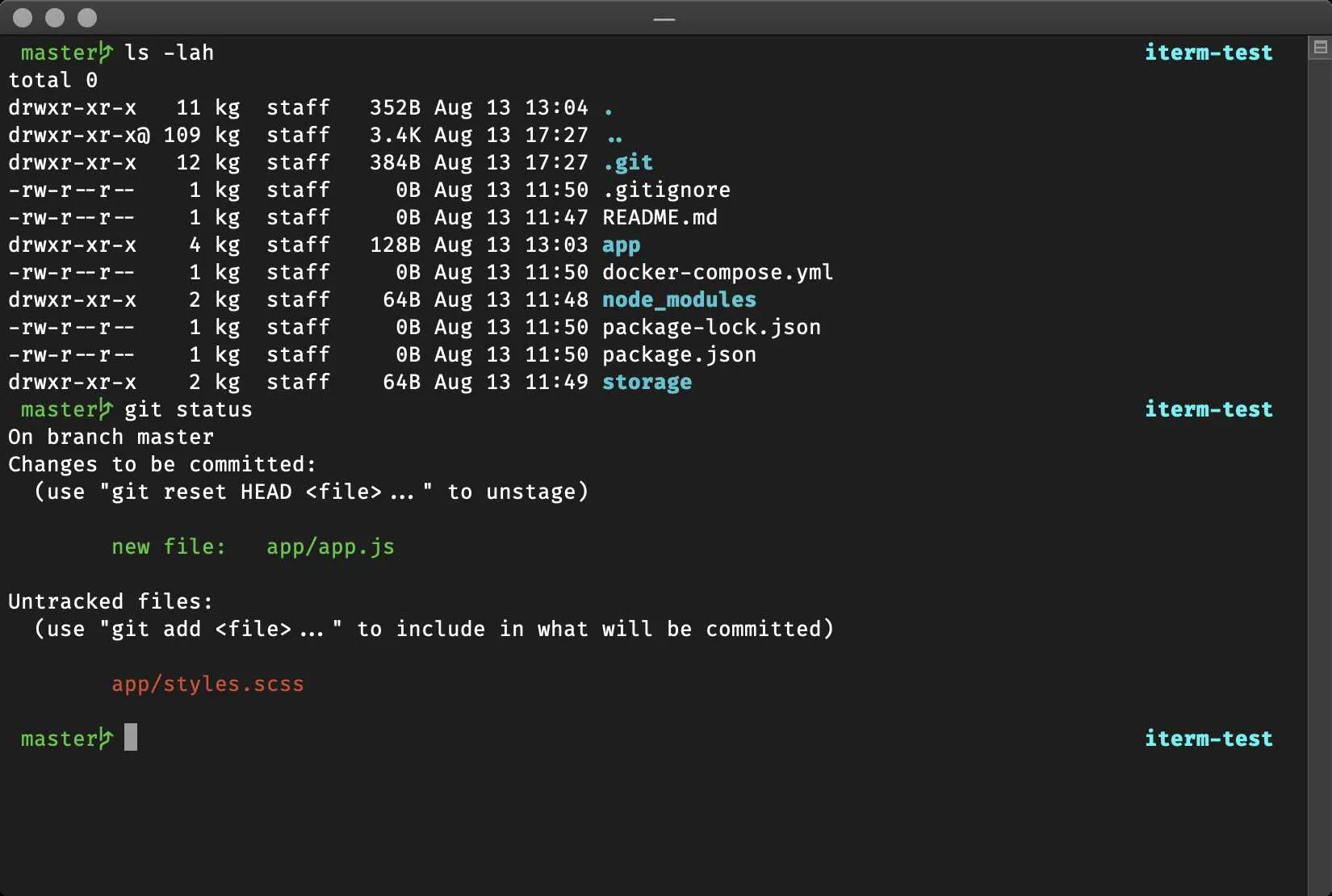Click 'iterm-test' label on the git status line
1332x896 pixels.
click(1208, 409)
